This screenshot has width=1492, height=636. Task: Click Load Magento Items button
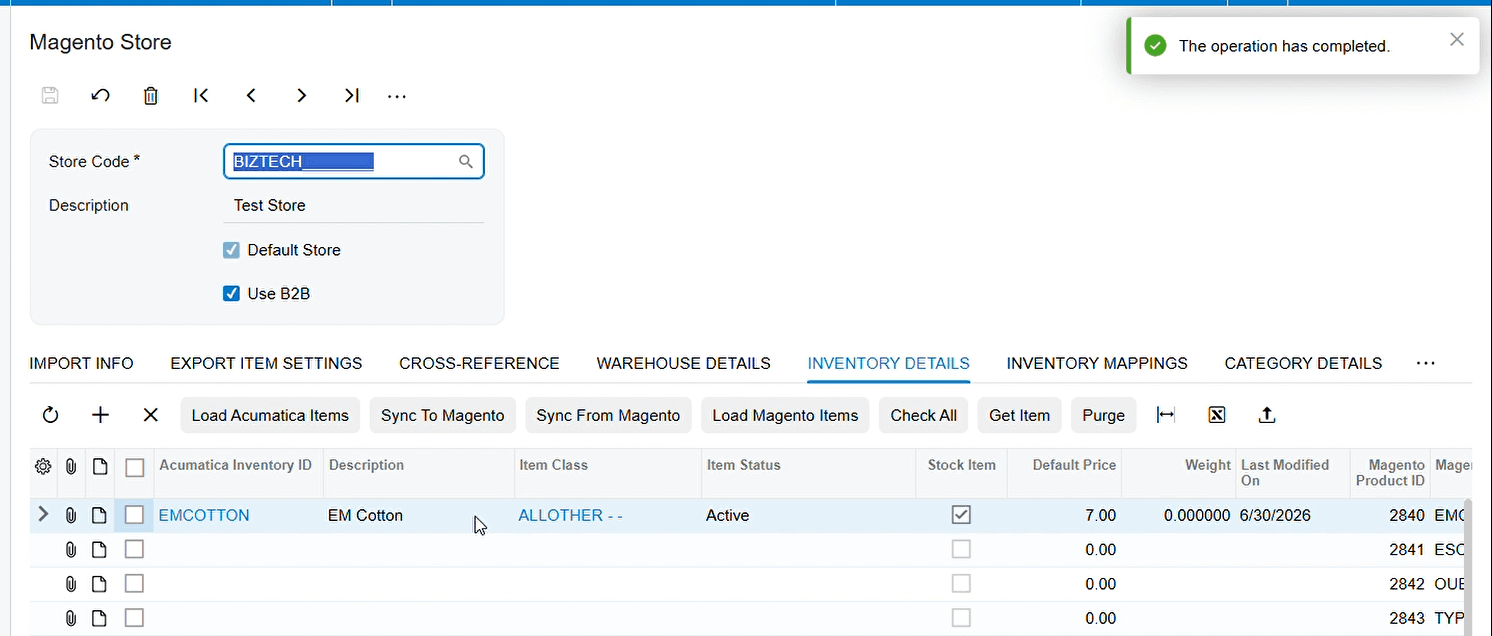(x=785, y=416)
